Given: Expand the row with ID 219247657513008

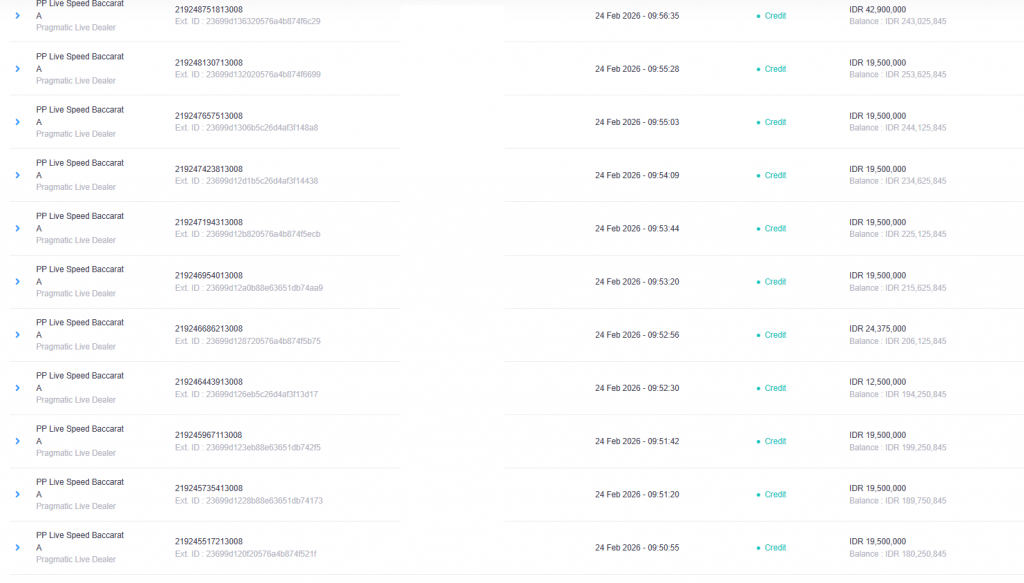Looking at the screenshot, I should pos(17,122).
